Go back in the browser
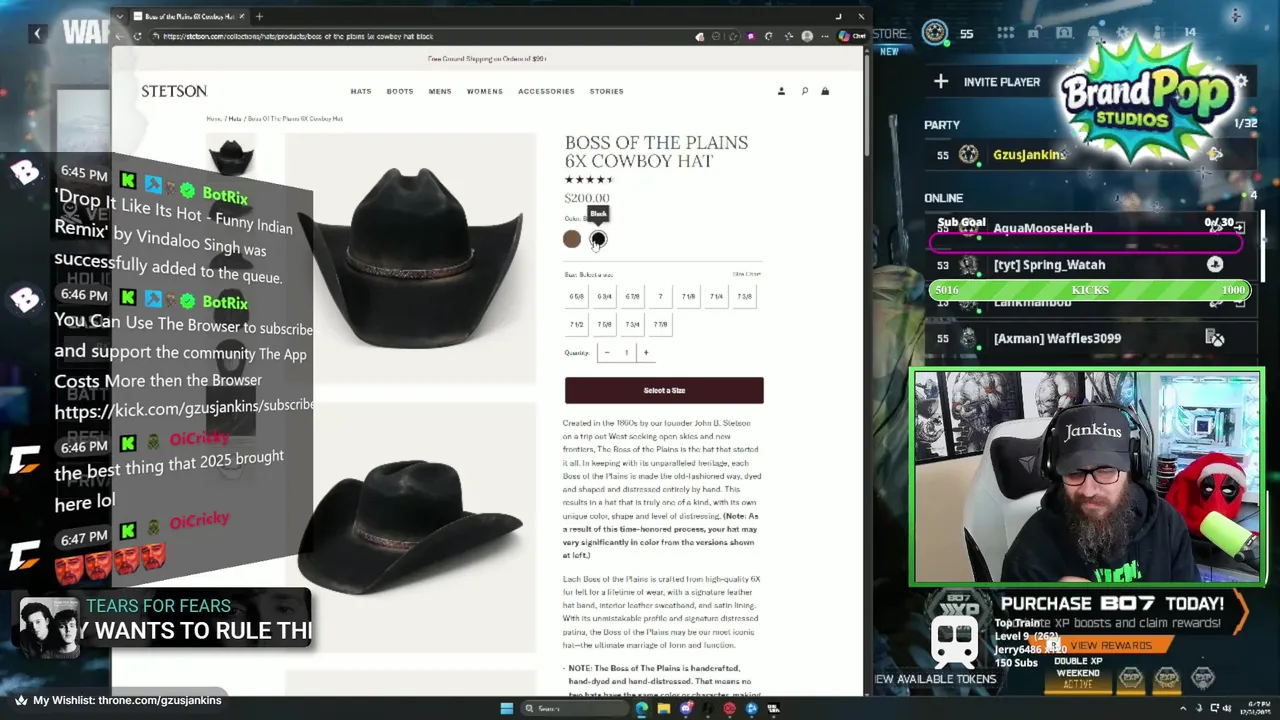This screenshot has width=1280, height=720. (121, 36)
